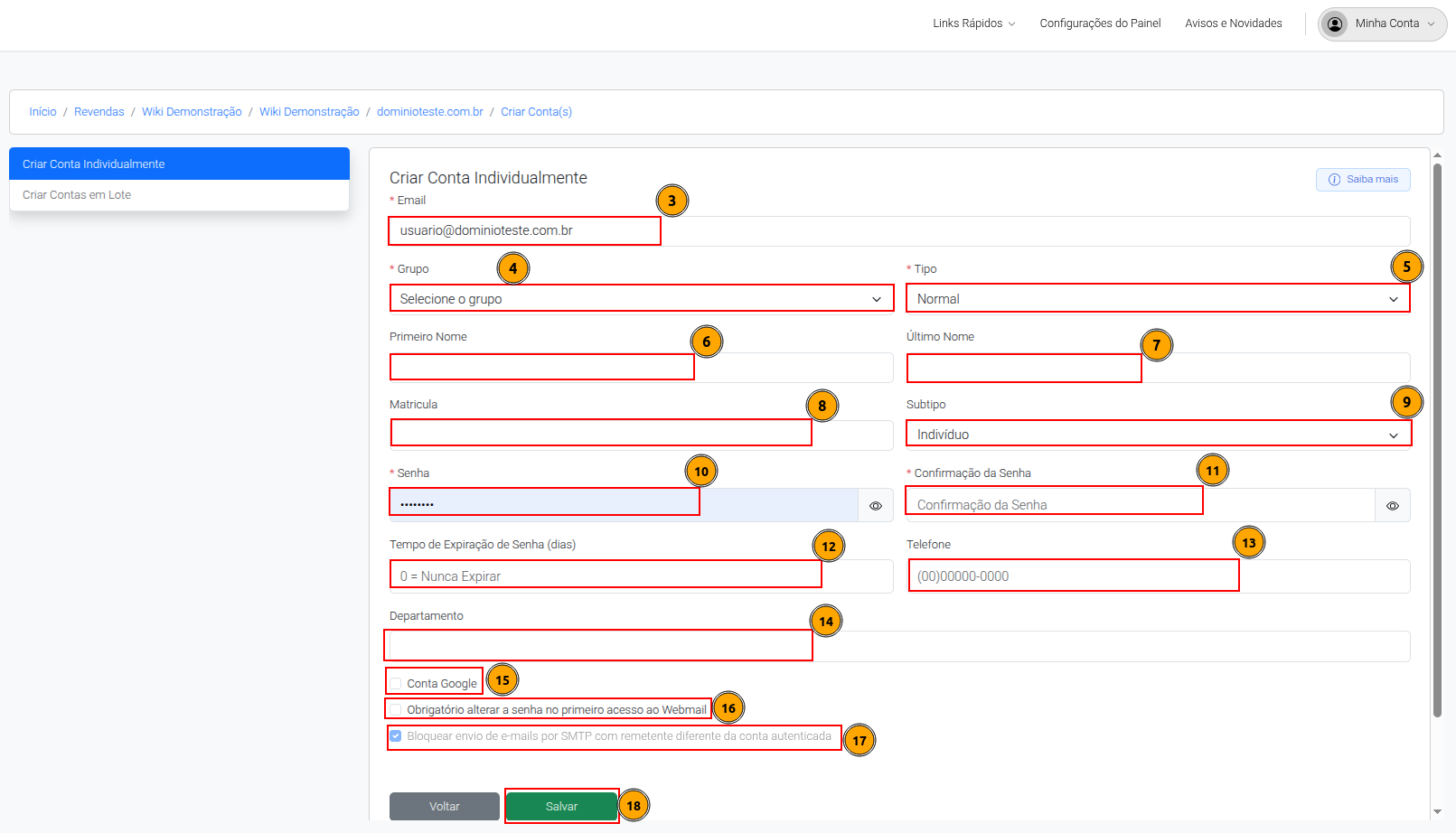This screenshot has height=833, width=1456.
Task: Click the Matricula input field
Action: point(641,435)
